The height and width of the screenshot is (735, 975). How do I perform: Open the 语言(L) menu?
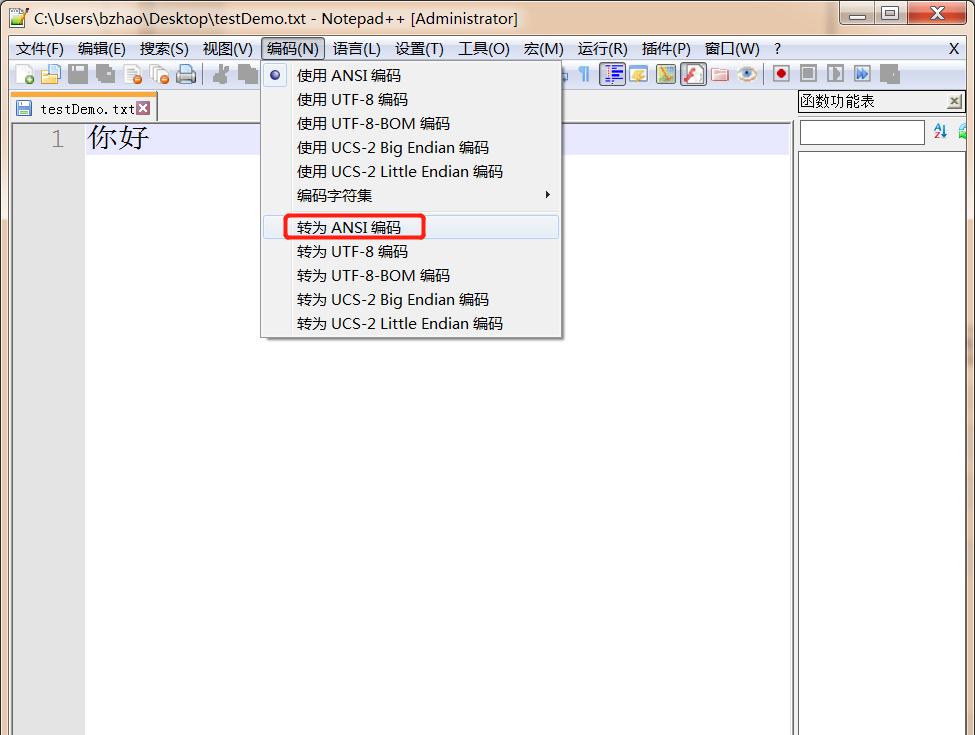pyautogui.click(x=356, y=49)
